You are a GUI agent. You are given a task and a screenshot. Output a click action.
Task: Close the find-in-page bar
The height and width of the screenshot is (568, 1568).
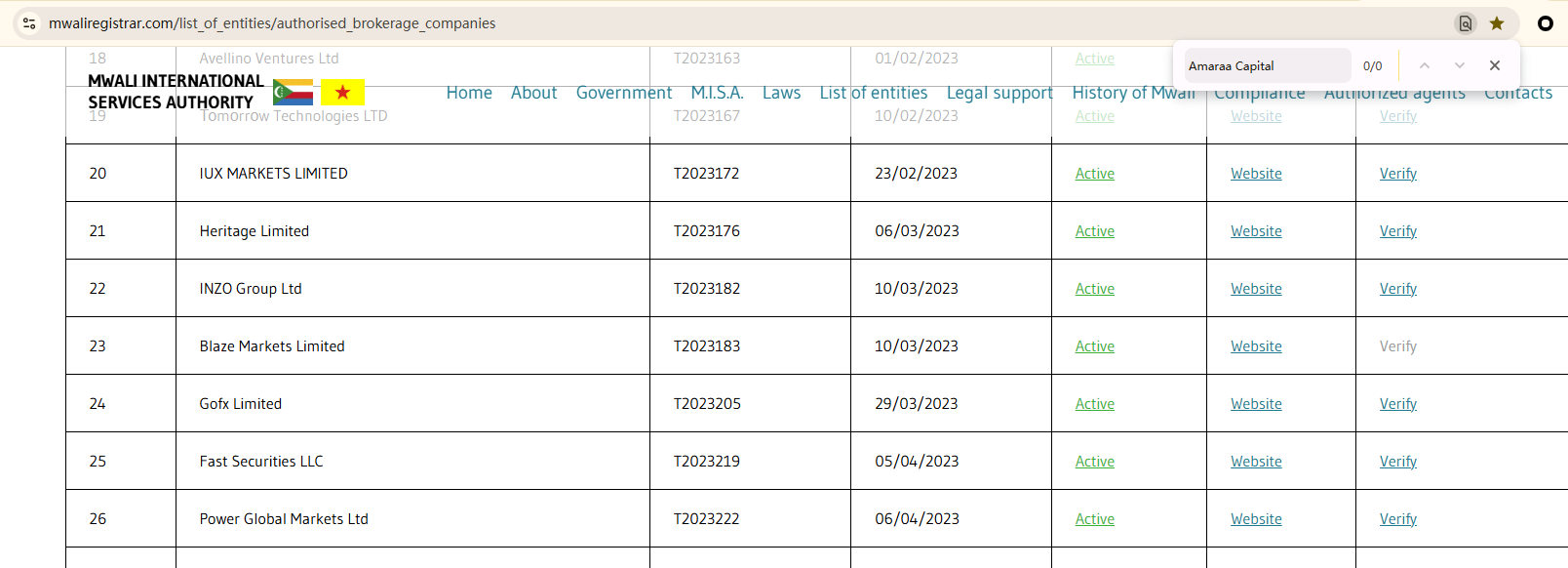click(x=1495, y=65)
